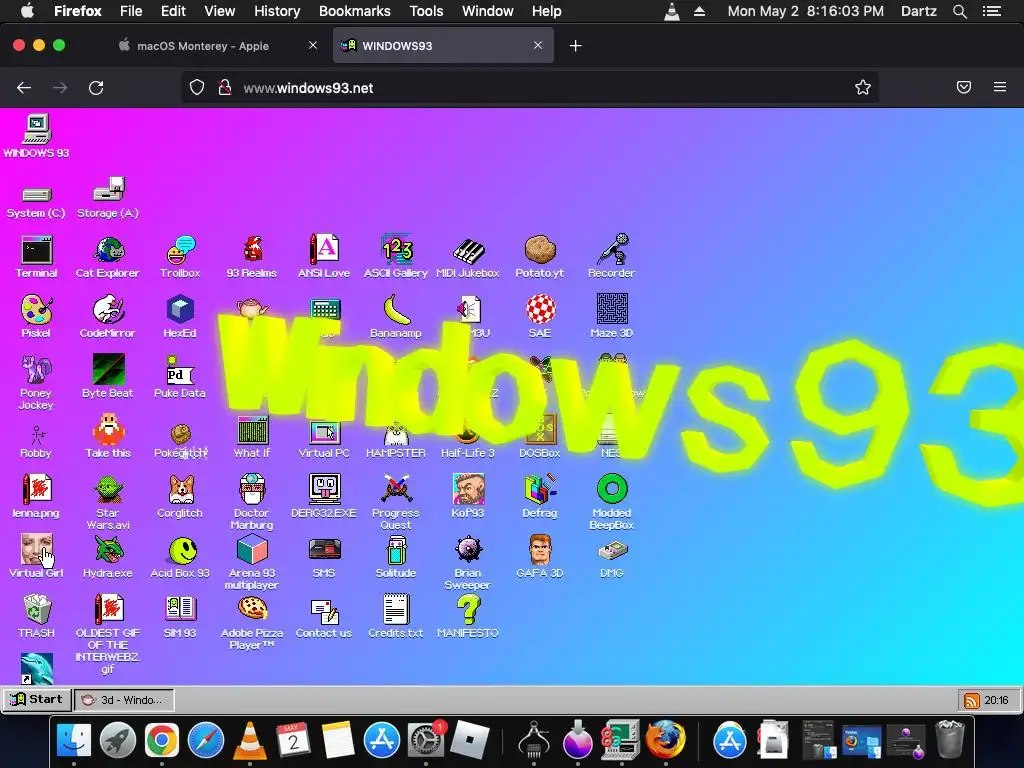The image size is (1024, 768).
Task: Open the System (C:) drive
Action: pos(37,202)
